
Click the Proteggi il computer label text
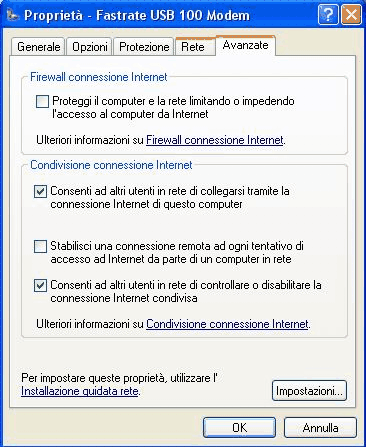click(173, 107)
